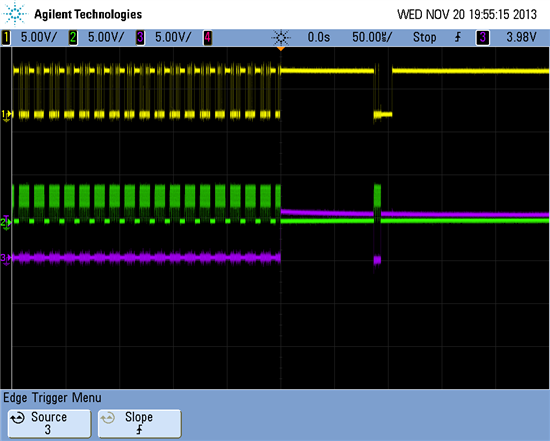Click the channel 2 ground level marker
This screenshot has width=550, height=441.
(x=6, y=222)
